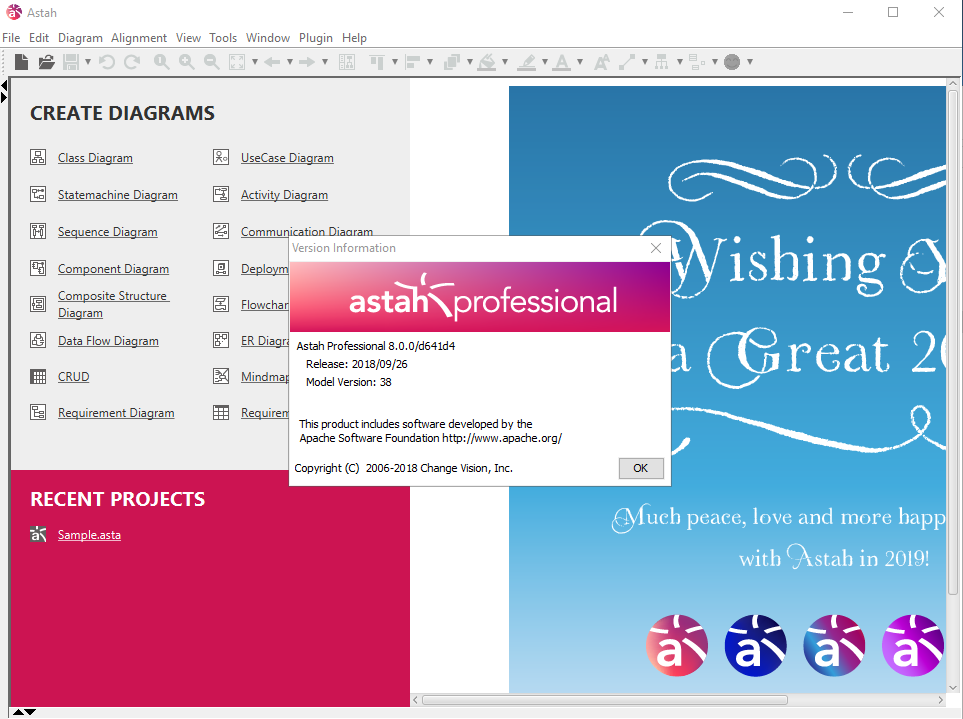Click the Save disk icon
The height and width of the screenshot is (719, 963).
coord(71,61)
